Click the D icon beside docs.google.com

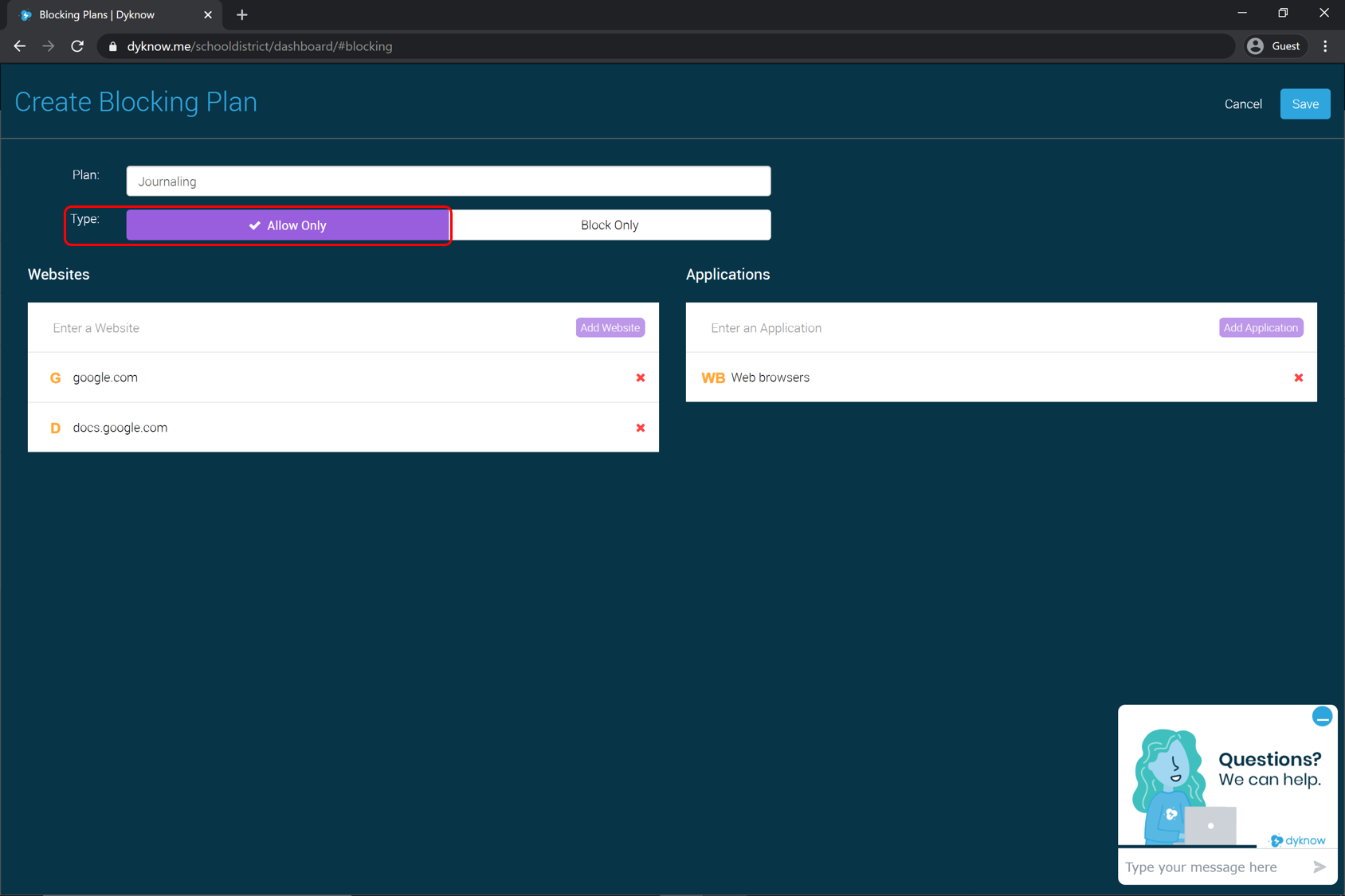[55, 428]
